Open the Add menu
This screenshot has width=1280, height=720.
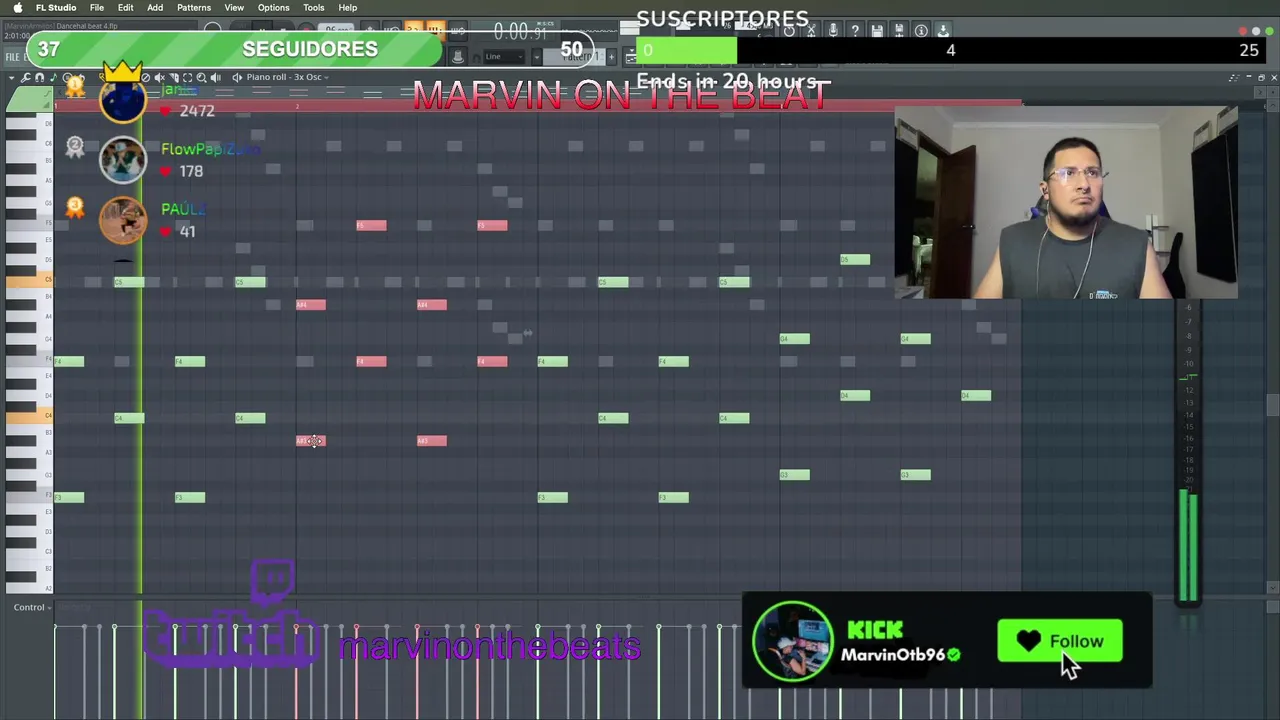coord(155,8)
